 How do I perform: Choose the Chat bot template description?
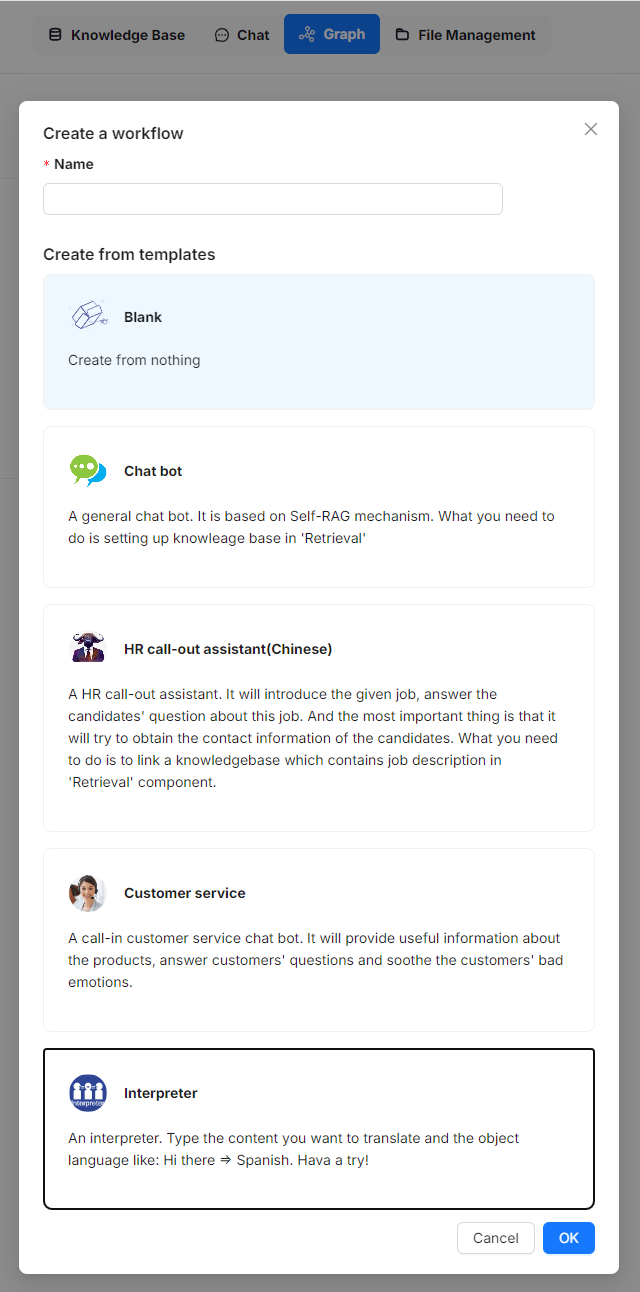tap(311, 527)
